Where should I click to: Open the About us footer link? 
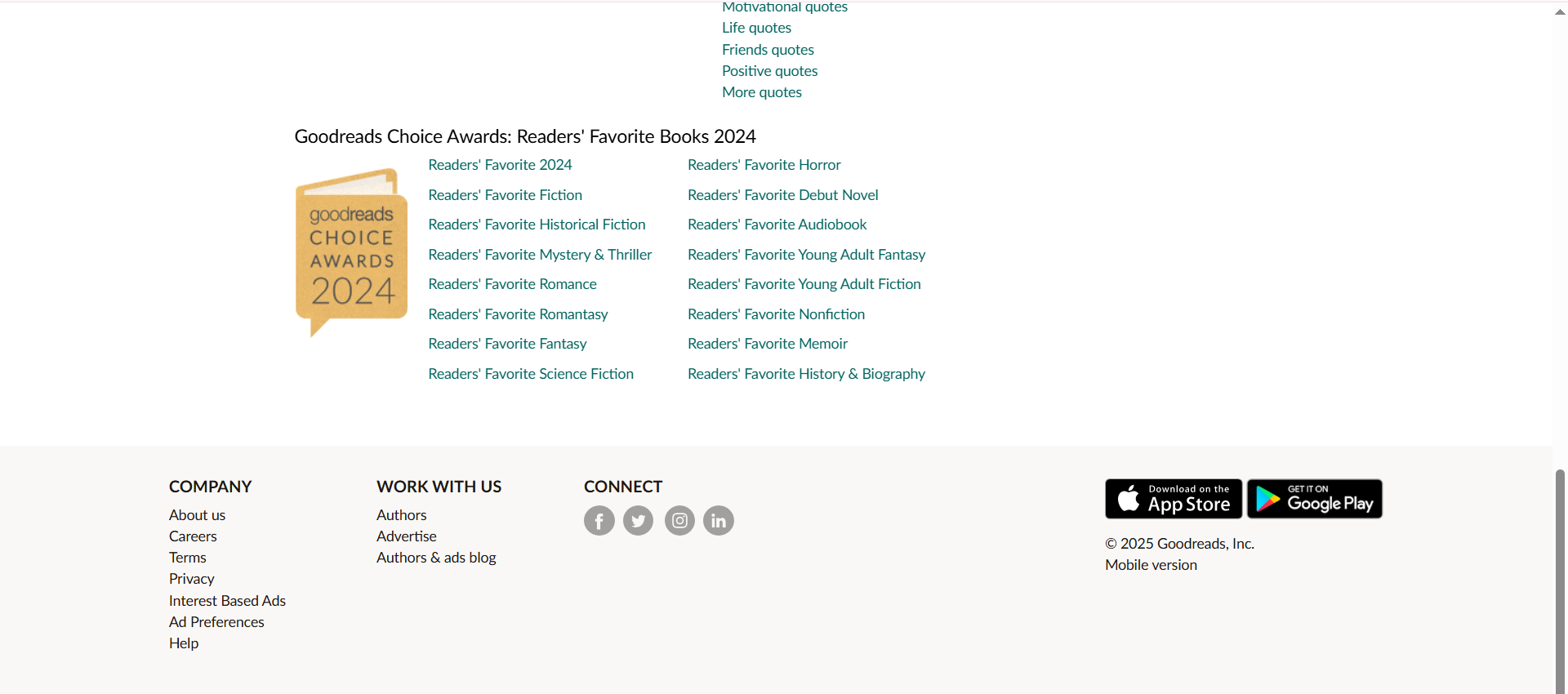click(197, 515)
